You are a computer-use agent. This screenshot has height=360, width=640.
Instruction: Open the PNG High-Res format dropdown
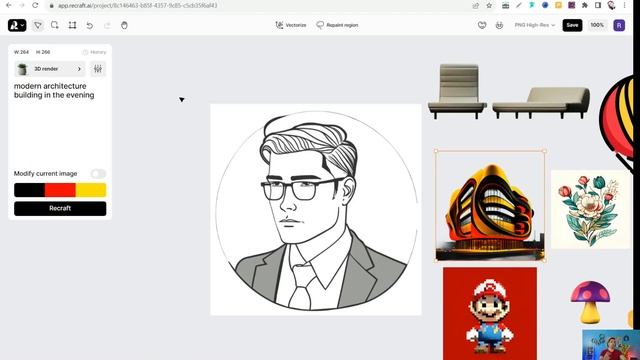coord(535,25)
